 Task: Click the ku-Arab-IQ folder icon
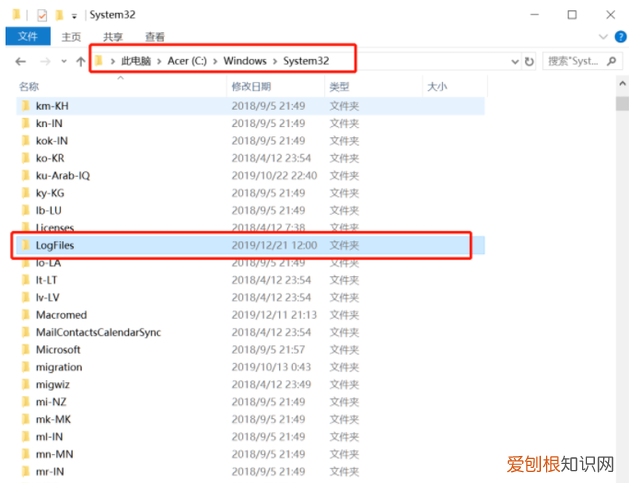click(x=26, y=176)
